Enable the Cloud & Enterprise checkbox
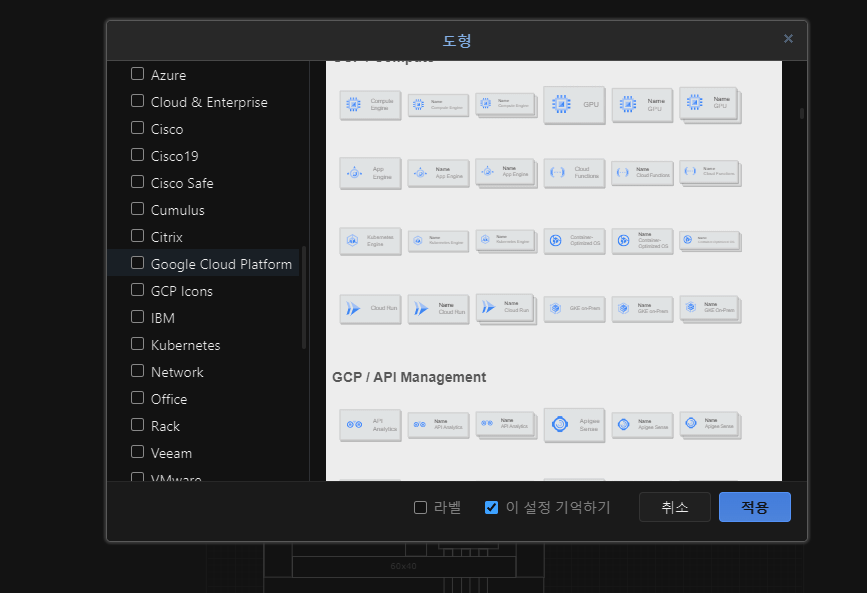 (137, 101)
